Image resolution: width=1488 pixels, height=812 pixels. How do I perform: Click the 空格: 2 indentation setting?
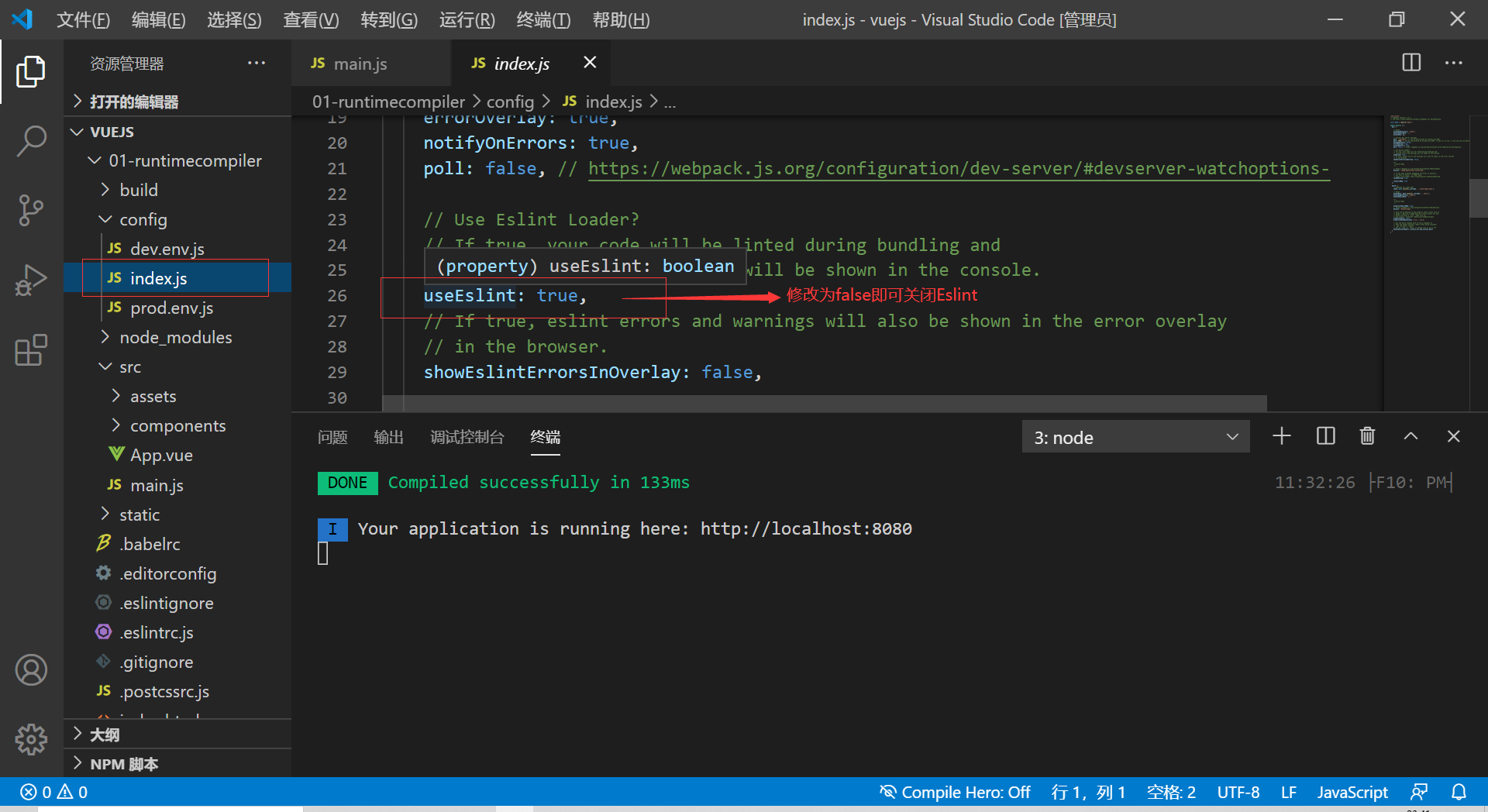[x=1171, y=792]
